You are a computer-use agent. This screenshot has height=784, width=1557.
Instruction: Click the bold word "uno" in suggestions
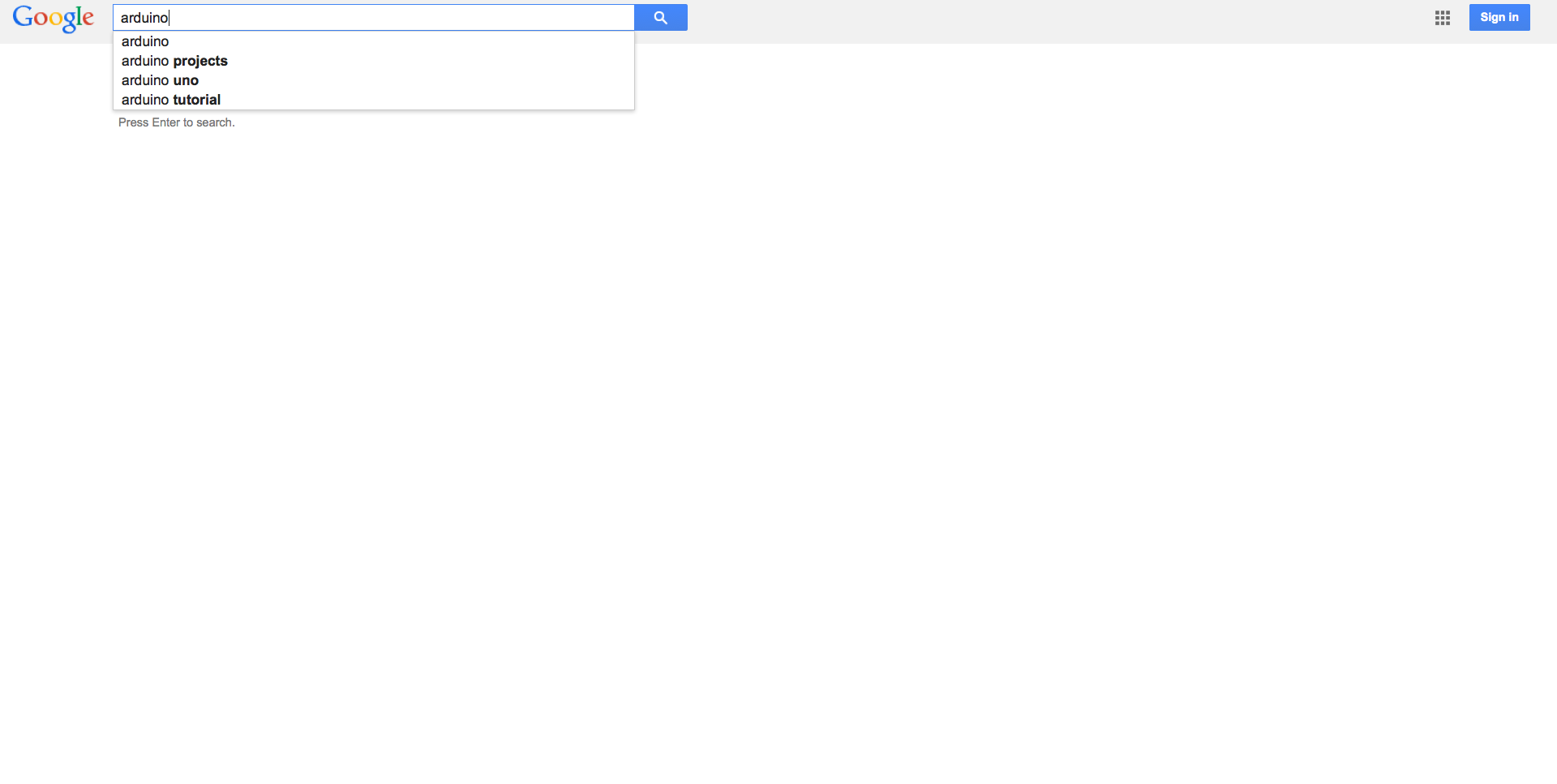coord(186,80)
